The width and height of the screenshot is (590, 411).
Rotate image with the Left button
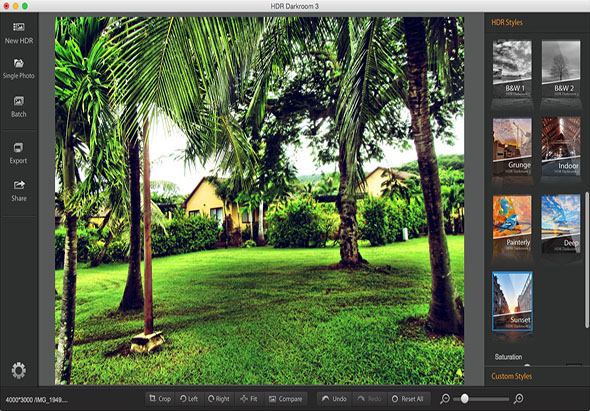tap(189, 399)
